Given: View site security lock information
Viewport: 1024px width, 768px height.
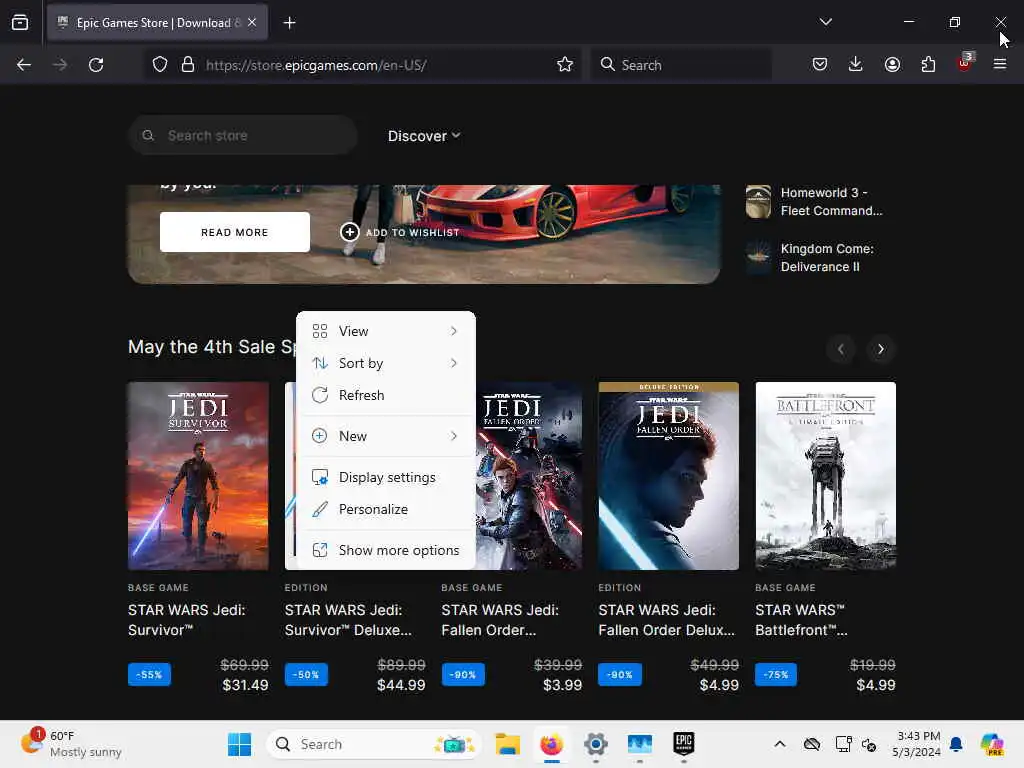Looking at the screenshot, I should [x=188, y=65].
